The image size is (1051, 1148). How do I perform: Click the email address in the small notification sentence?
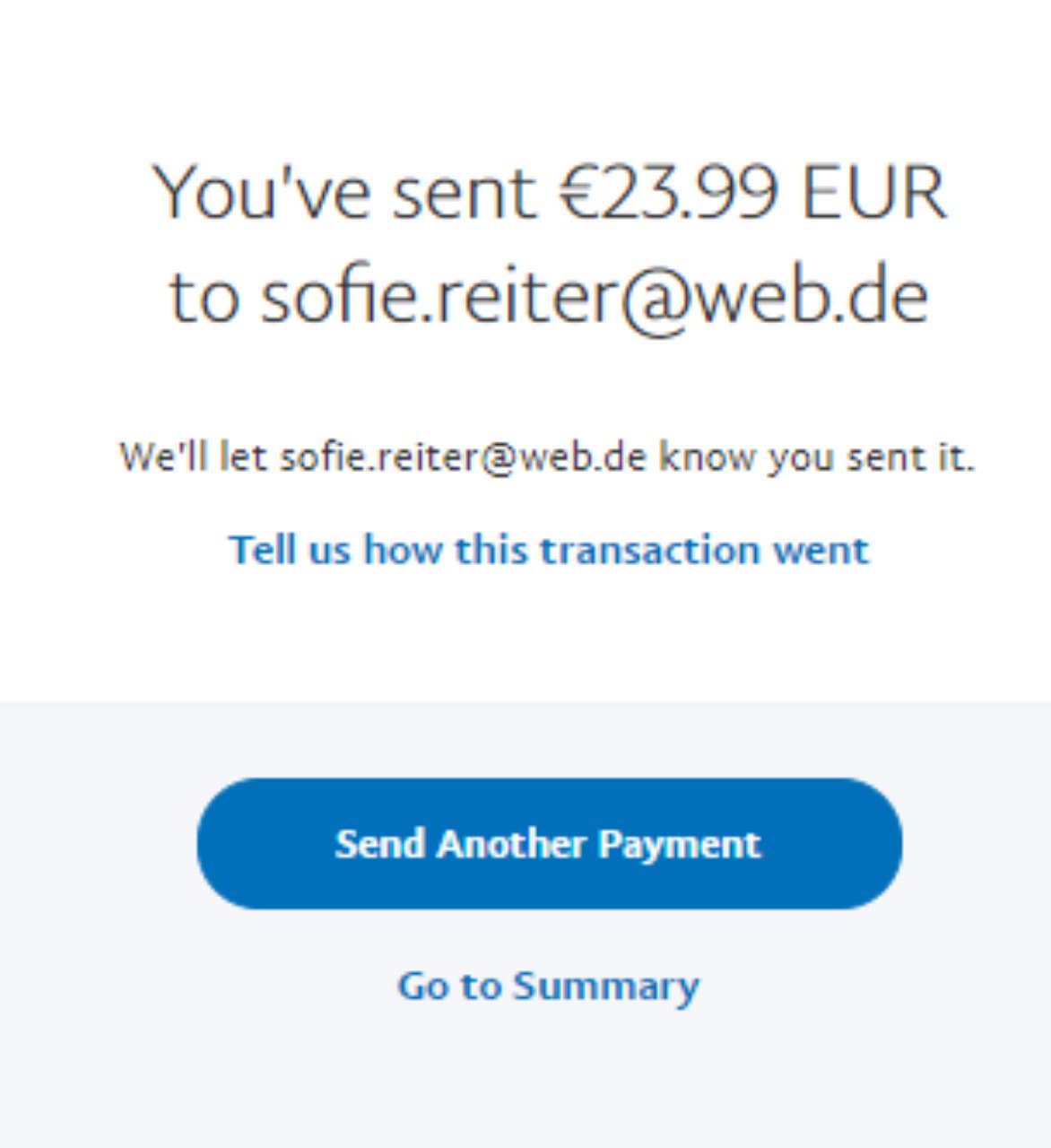[463, 457]
